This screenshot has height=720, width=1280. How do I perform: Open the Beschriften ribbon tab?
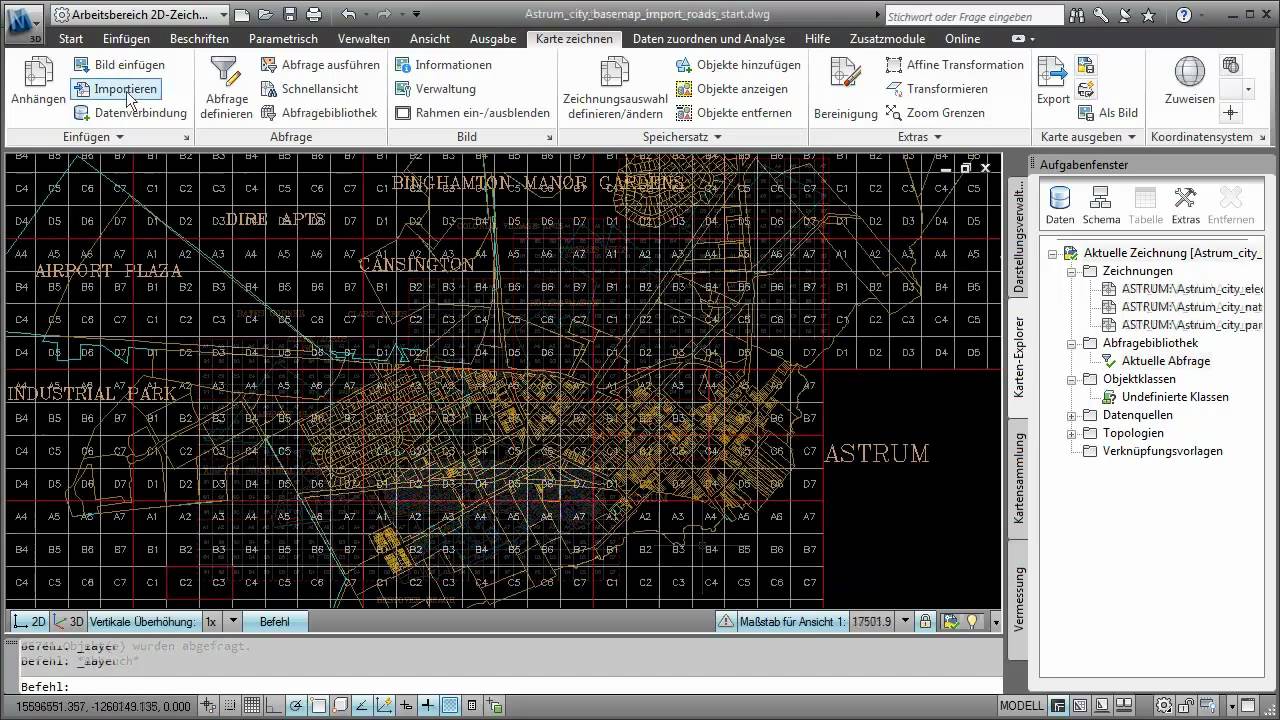[x=199, y=39]
